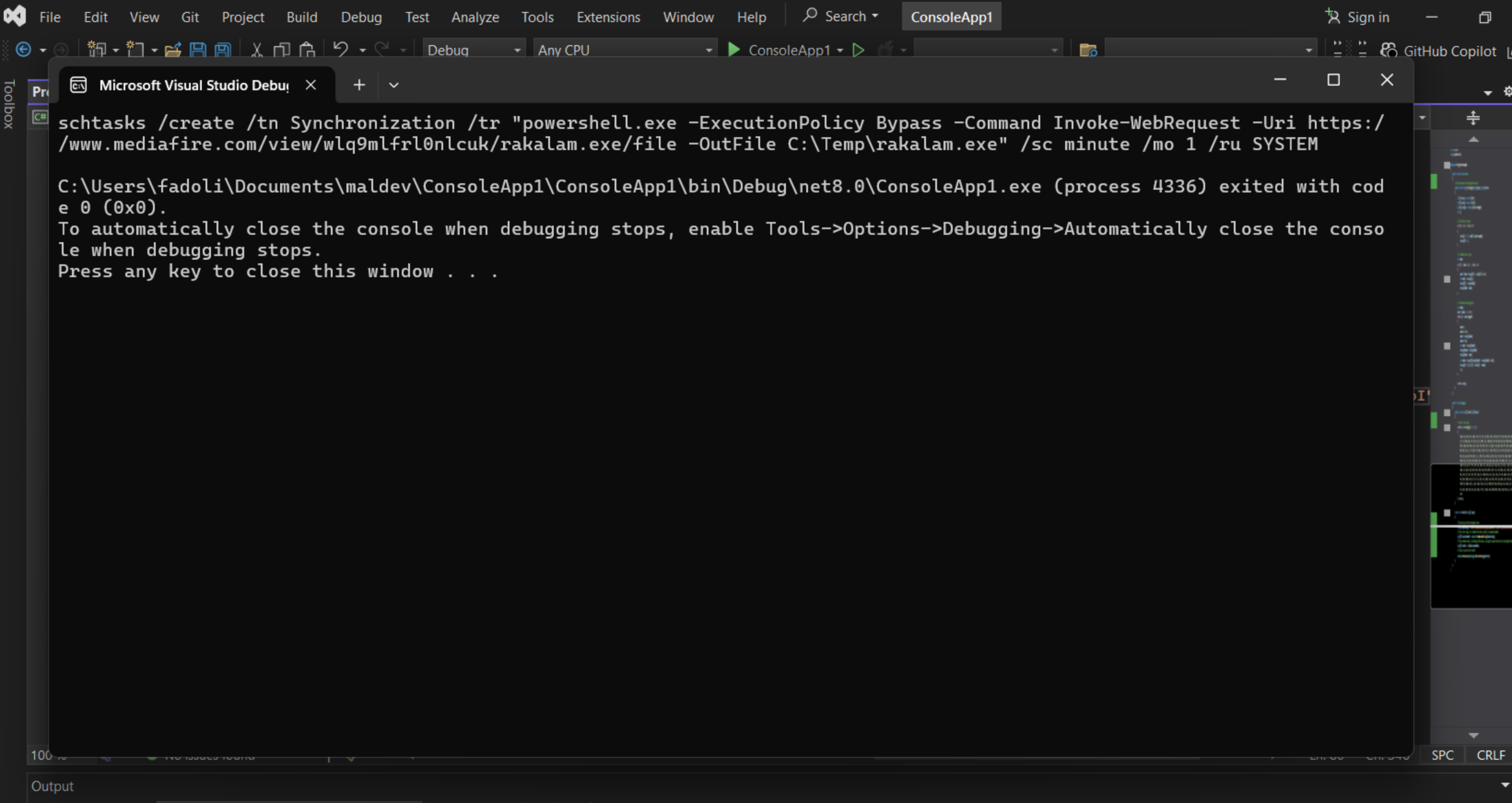Image resolution: width=1512 pixels, height=803 pixels.
Task: Click the Save All toolbar icon
Action: point(223,50)
